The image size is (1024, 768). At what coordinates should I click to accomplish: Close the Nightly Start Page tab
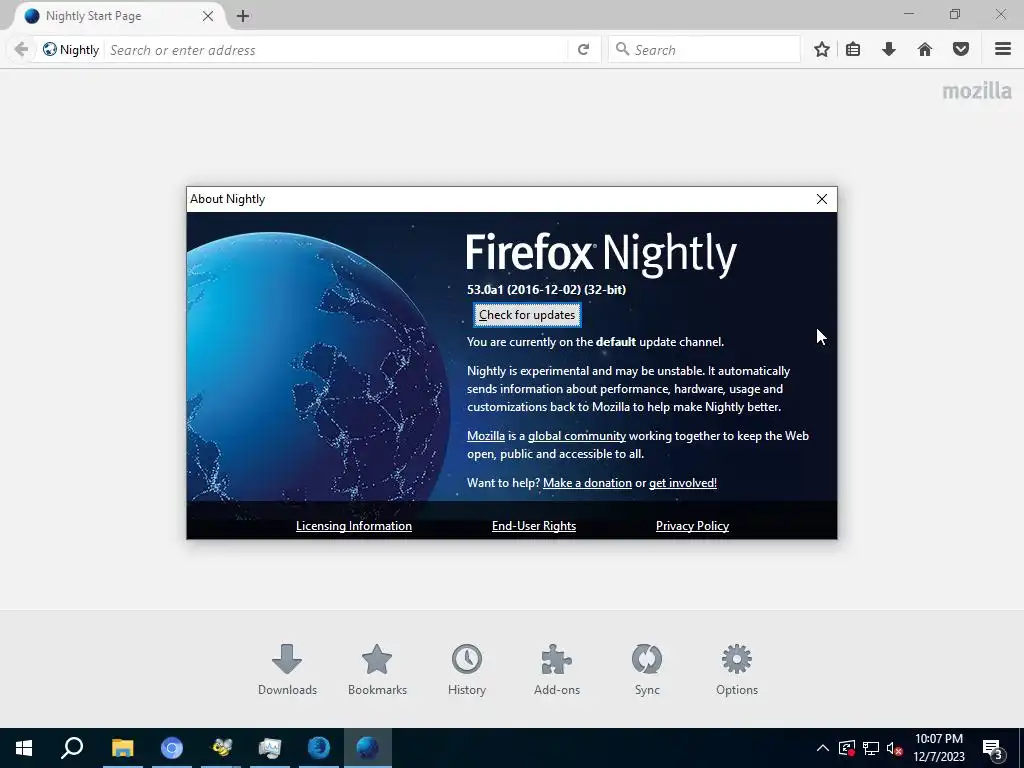click(208, 16)
